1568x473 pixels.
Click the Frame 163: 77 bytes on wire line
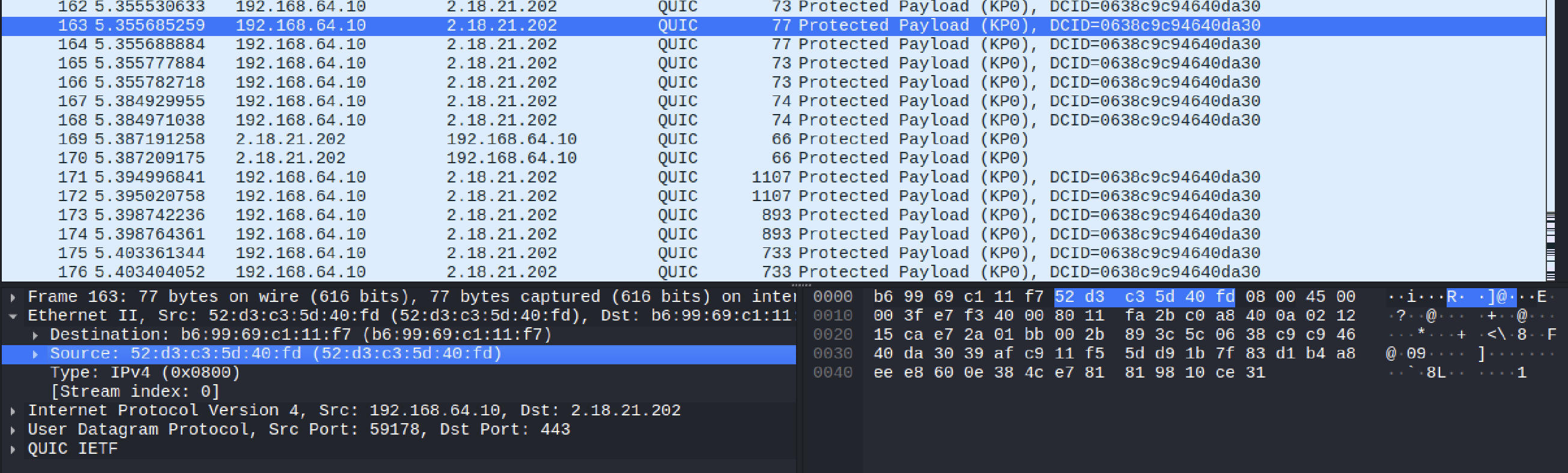(x=411, y=297)
